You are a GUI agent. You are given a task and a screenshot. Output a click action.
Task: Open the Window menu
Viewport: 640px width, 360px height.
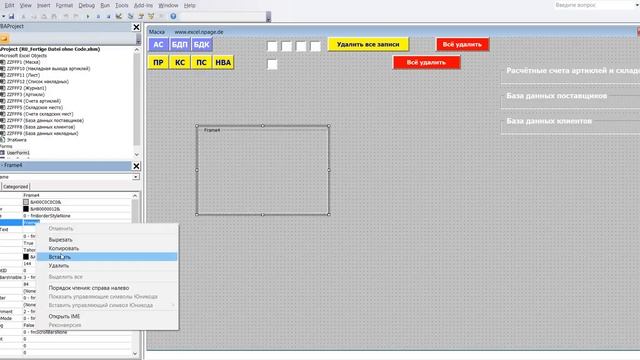168,5
